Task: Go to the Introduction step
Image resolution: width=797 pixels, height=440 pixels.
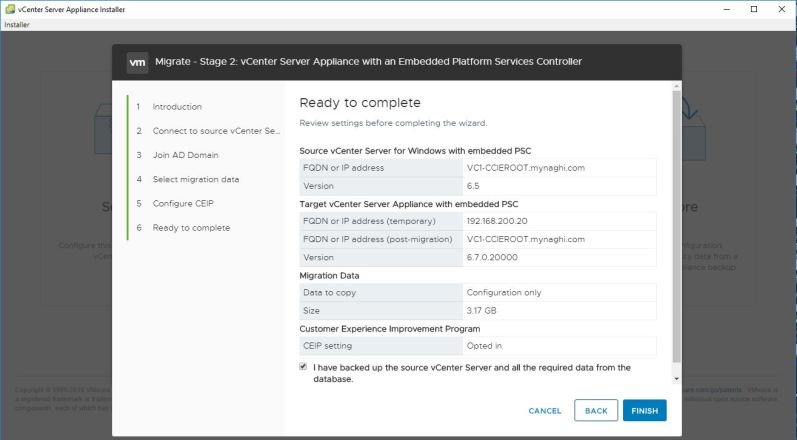Action: coord(176,107)
